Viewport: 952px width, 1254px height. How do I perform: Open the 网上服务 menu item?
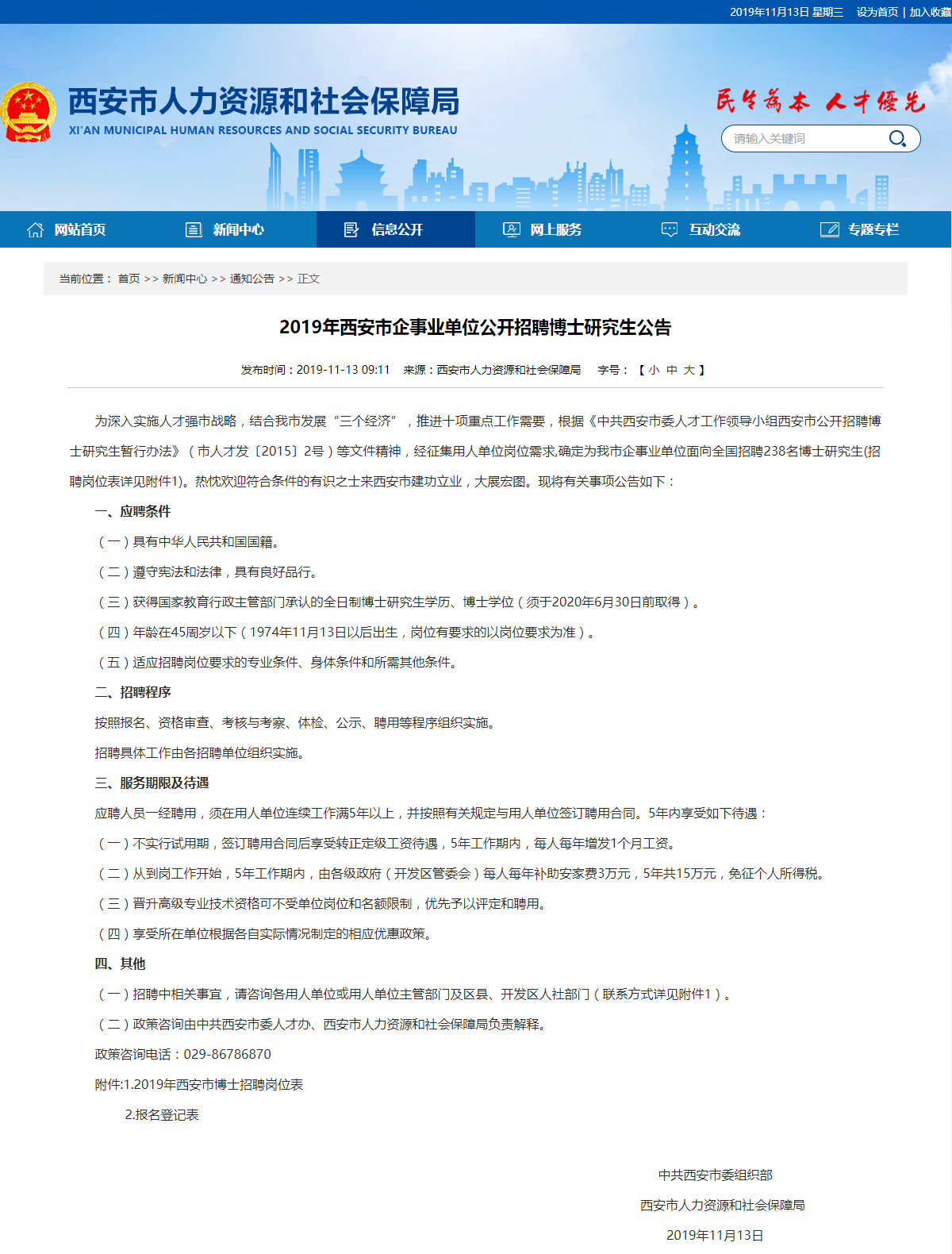tap(555, 229)
